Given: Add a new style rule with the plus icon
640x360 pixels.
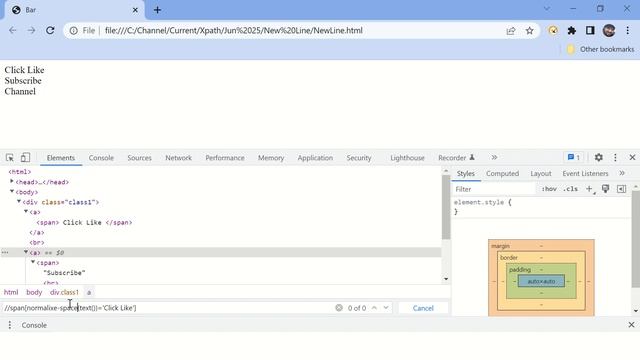Looking at the screenshot, I should point(589,189).
